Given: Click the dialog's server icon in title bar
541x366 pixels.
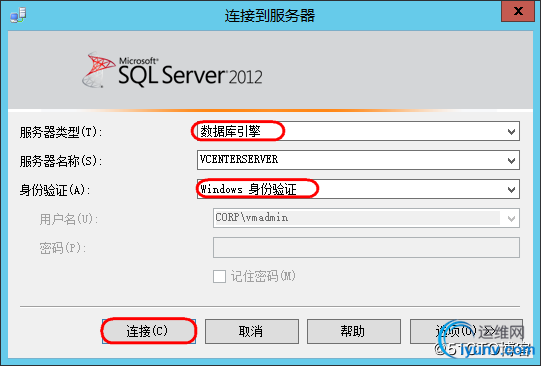Looking at the screenshot, I should coord(18,16).
